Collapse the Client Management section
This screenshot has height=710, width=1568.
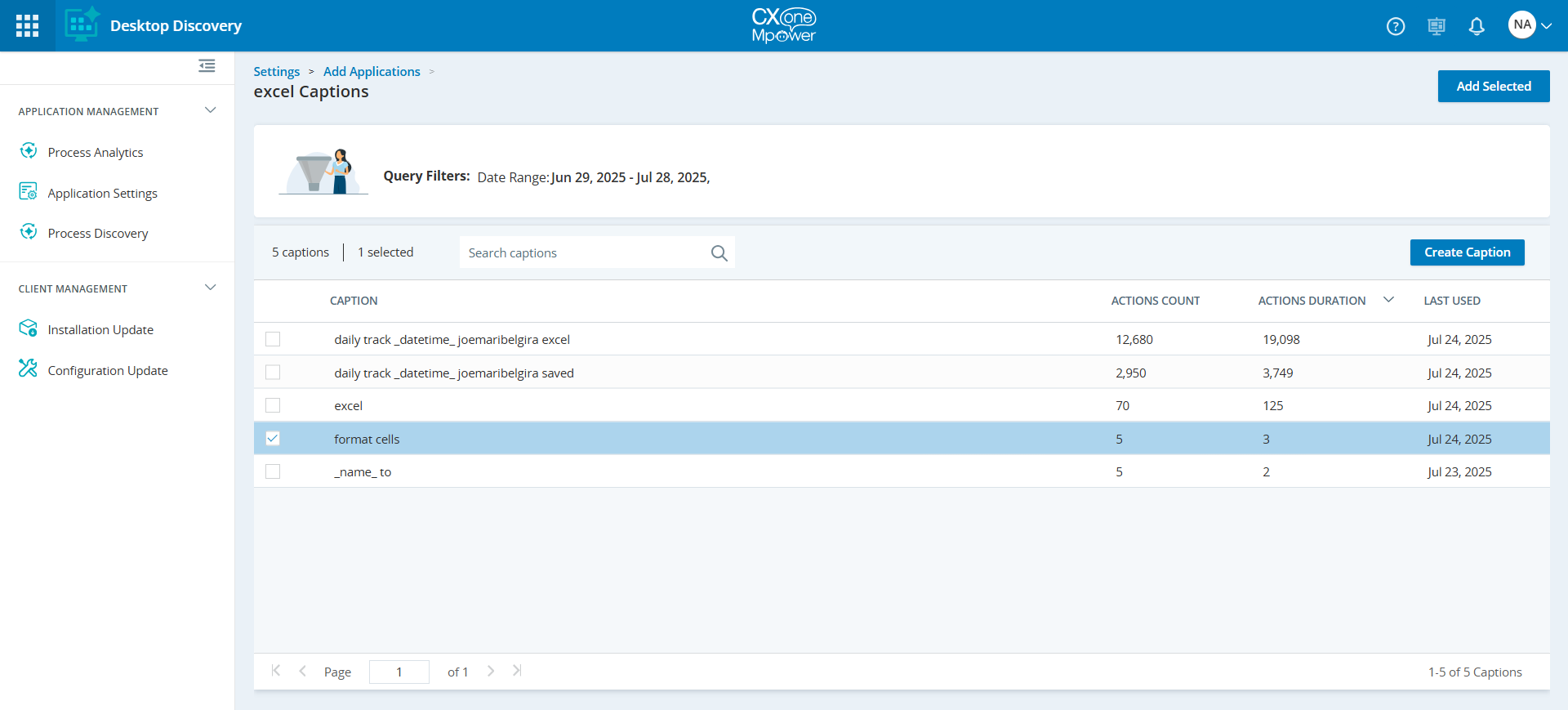point(210,288)
